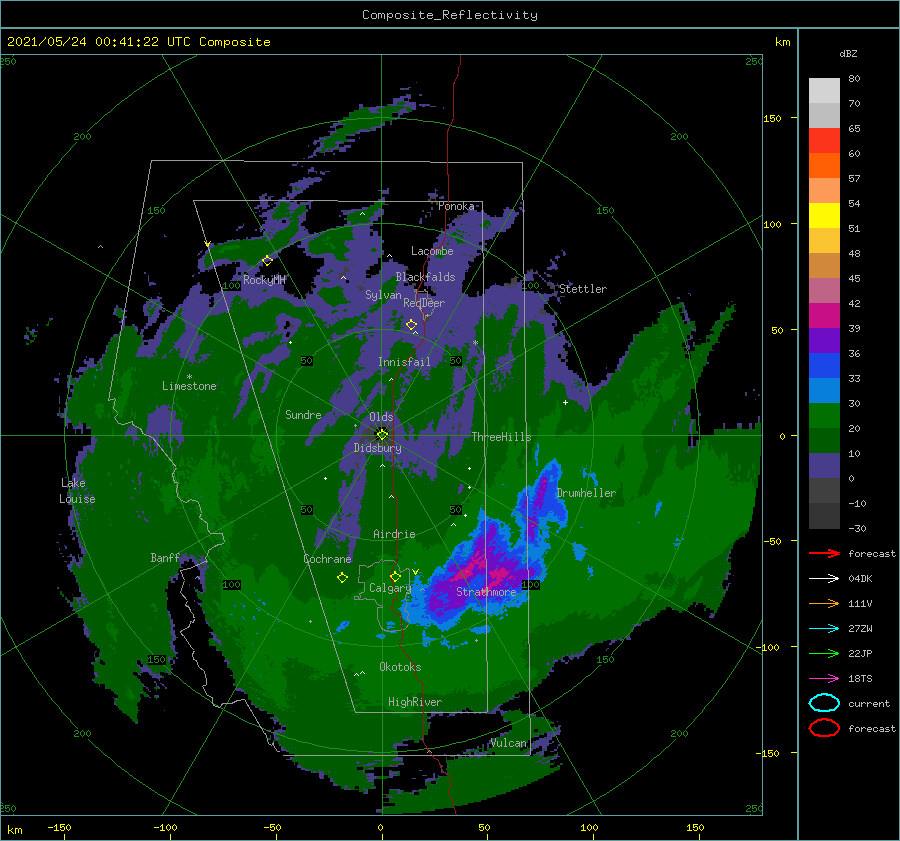Click the '2021/05/24 00:41:22 UTC Composite' timestamp
The width and height of the screenshot is (900, 841).
tap(138, 42)
